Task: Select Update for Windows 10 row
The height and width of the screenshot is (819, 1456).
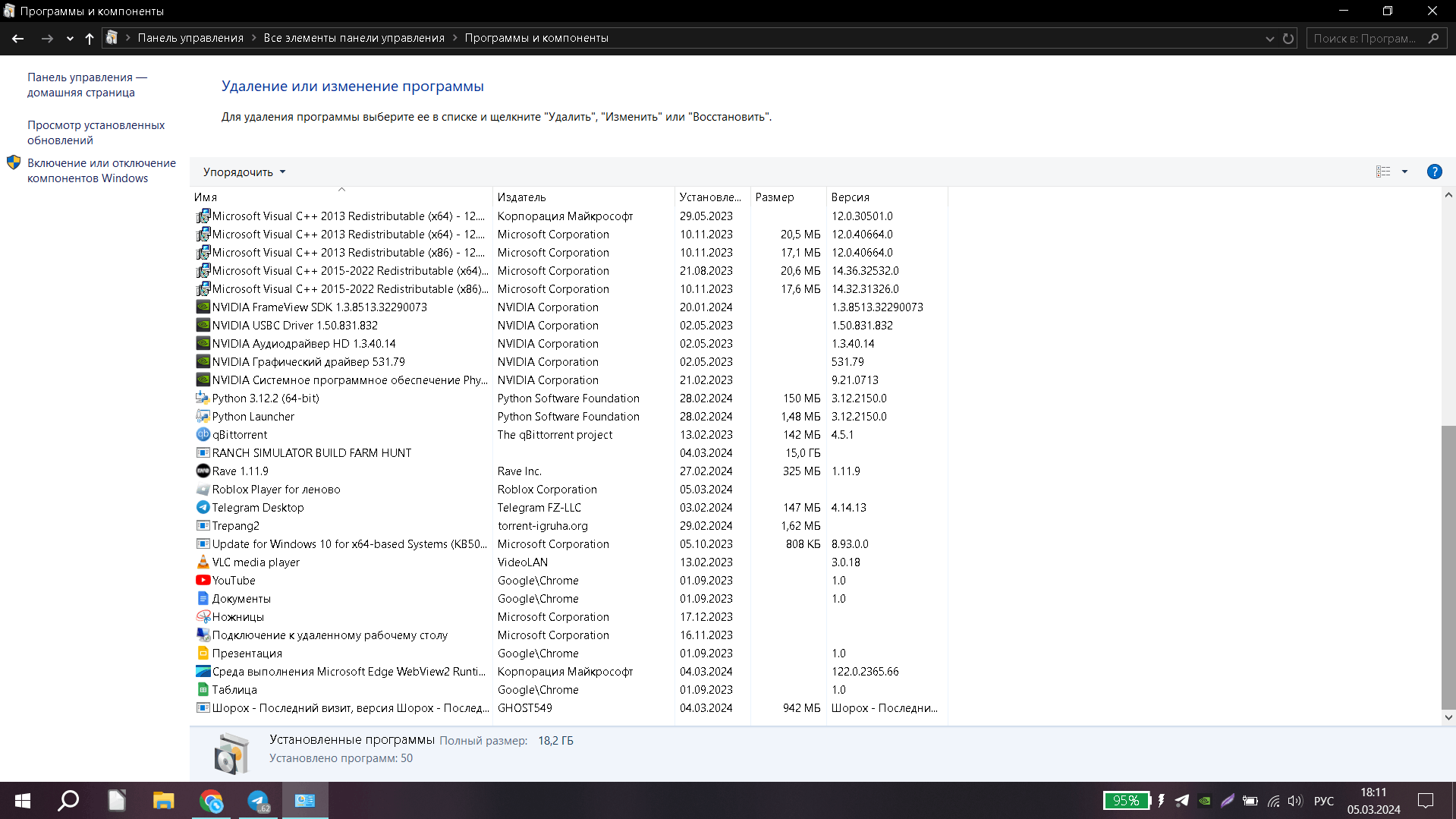Action: point(569,544)
